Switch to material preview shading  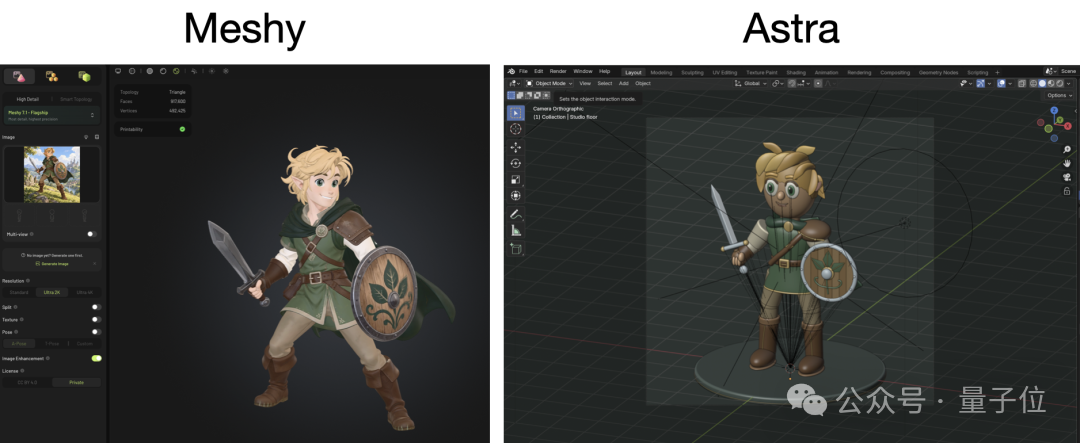[1051, 83]
